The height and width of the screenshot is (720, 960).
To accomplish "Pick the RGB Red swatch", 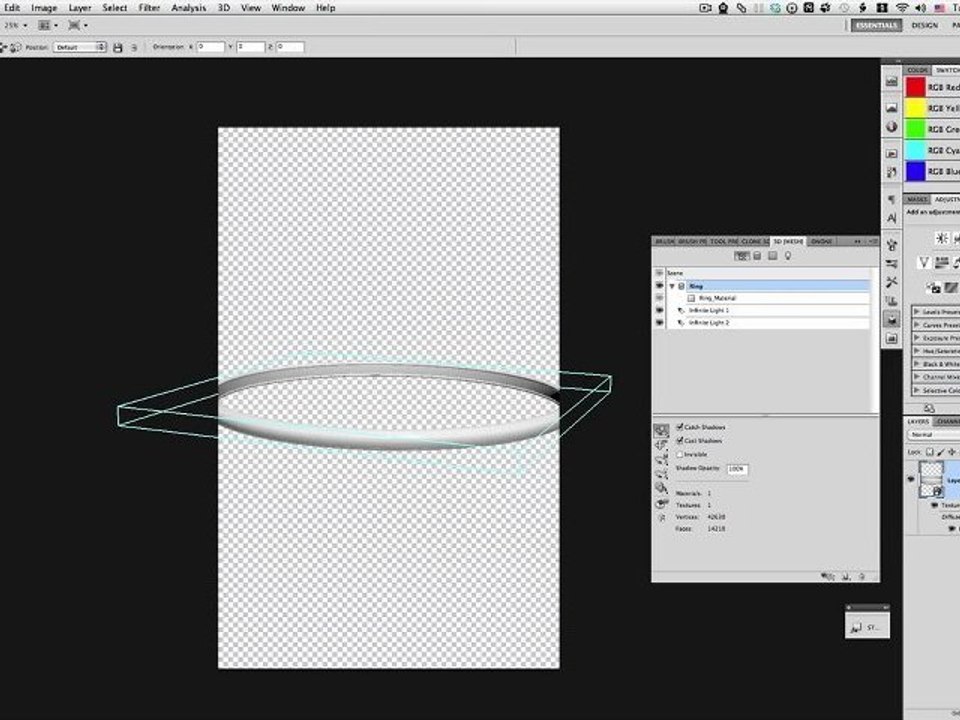I will click(x=915, y=87).
